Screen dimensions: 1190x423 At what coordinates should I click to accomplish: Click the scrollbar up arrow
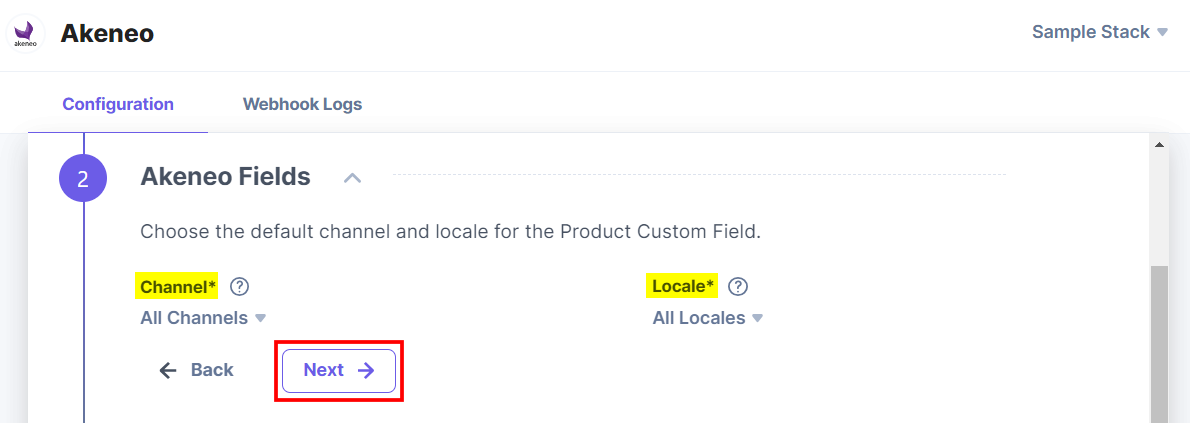pos(1160,145)
